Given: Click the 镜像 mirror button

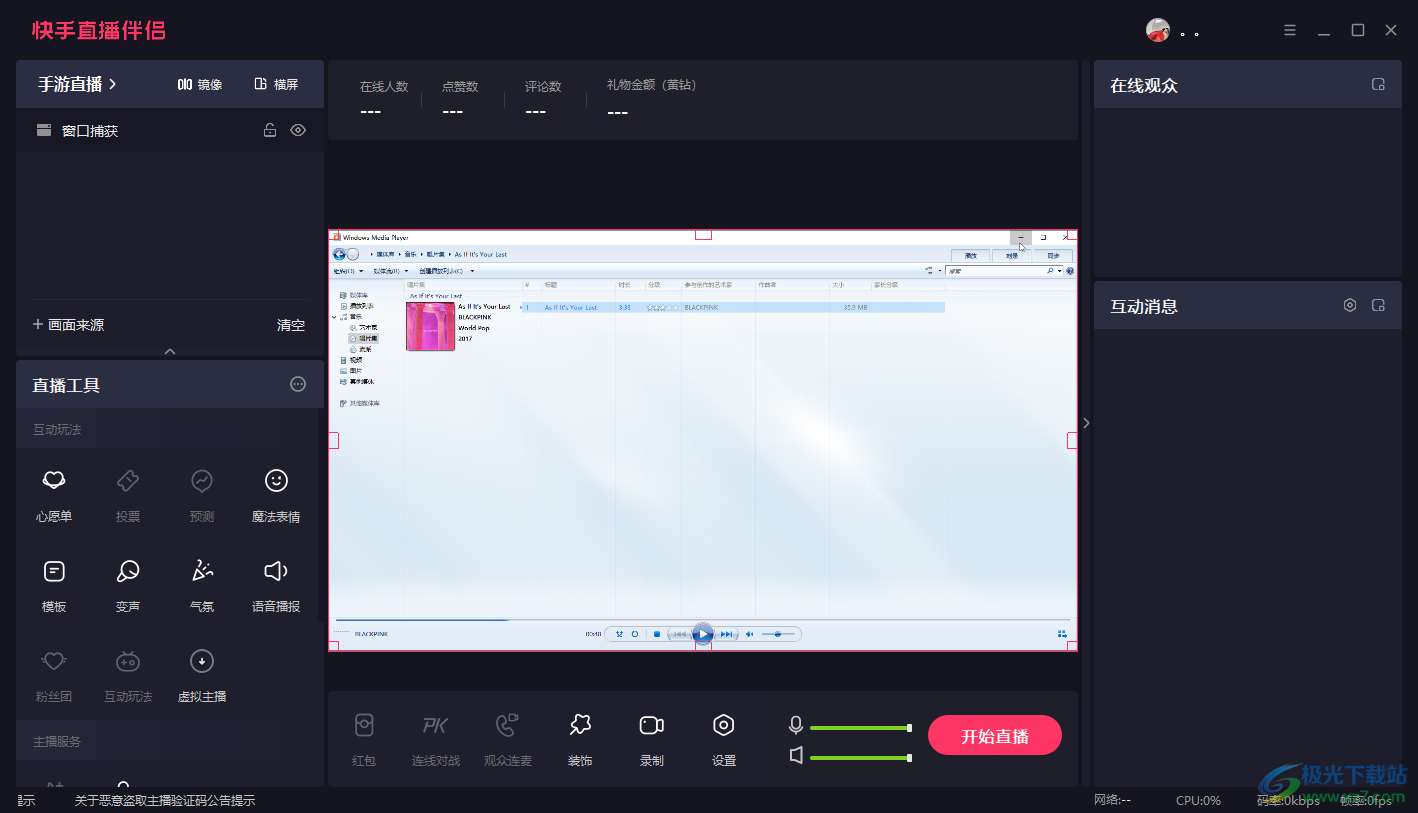Looking at the screenshot, I should [200, 84].
